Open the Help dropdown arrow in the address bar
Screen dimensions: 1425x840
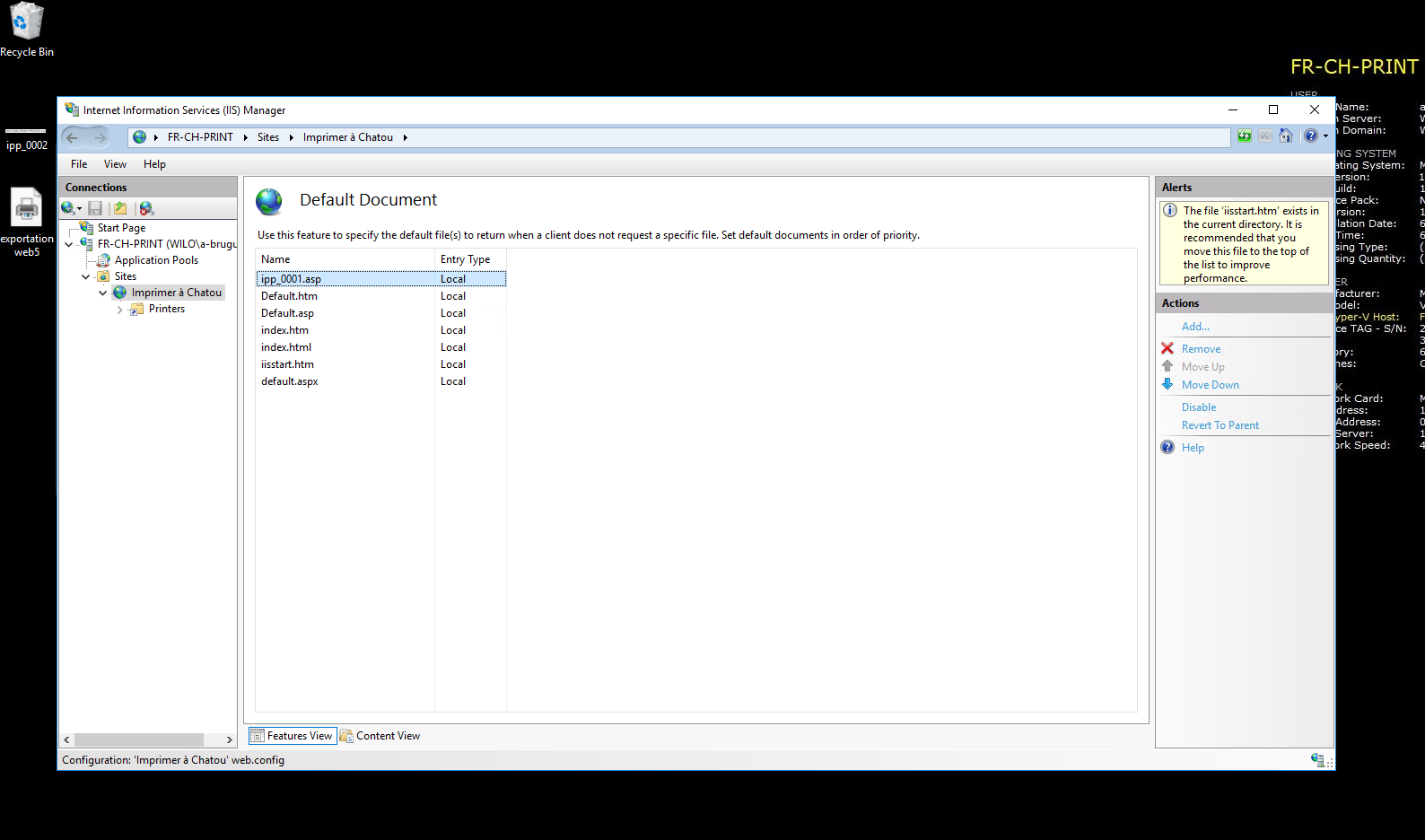point(1325,136)
